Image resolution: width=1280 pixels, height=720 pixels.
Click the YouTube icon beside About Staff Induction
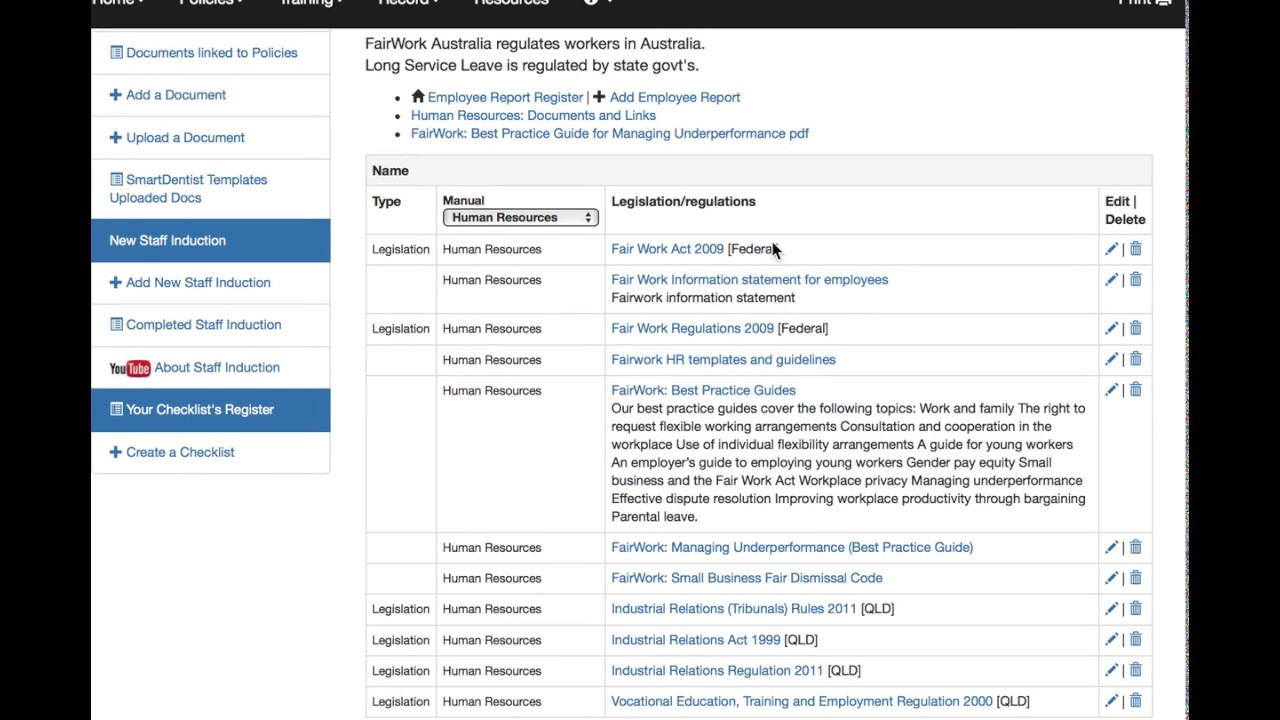click(x=129, y=368)
